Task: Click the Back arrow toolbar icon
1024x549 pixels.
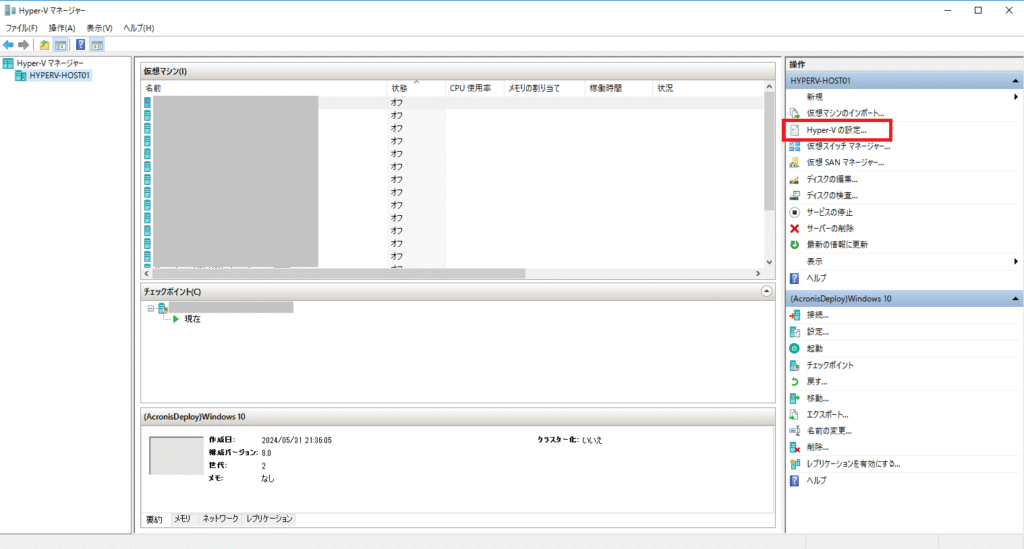Action: point(8,45)
